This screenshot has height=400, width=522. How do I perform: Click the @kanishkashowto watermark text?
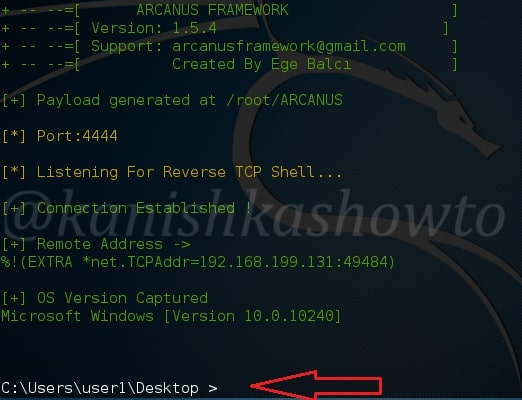point(255,215)
